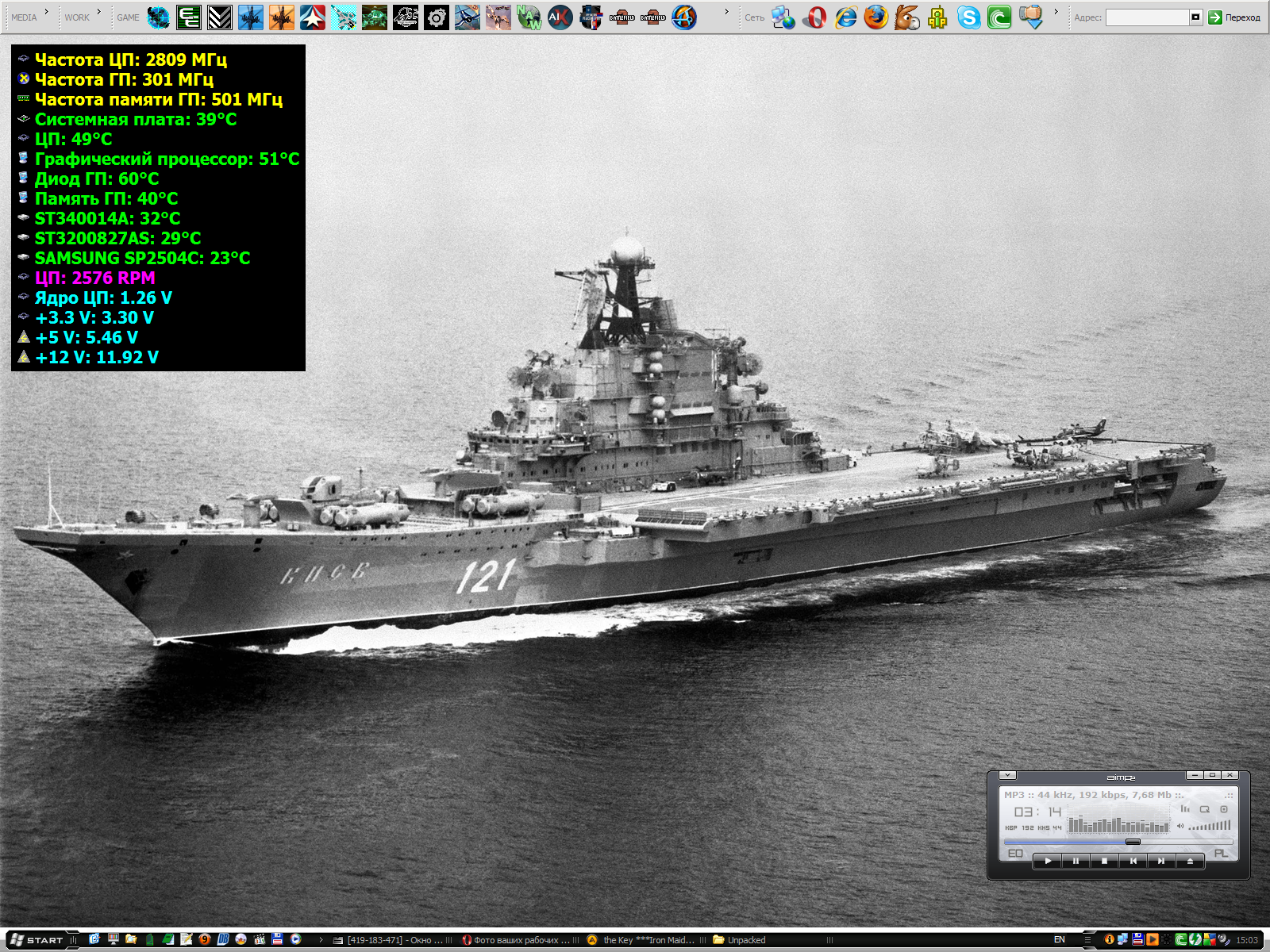Launch Skype

pyautogui.click(x=968, y=17)
